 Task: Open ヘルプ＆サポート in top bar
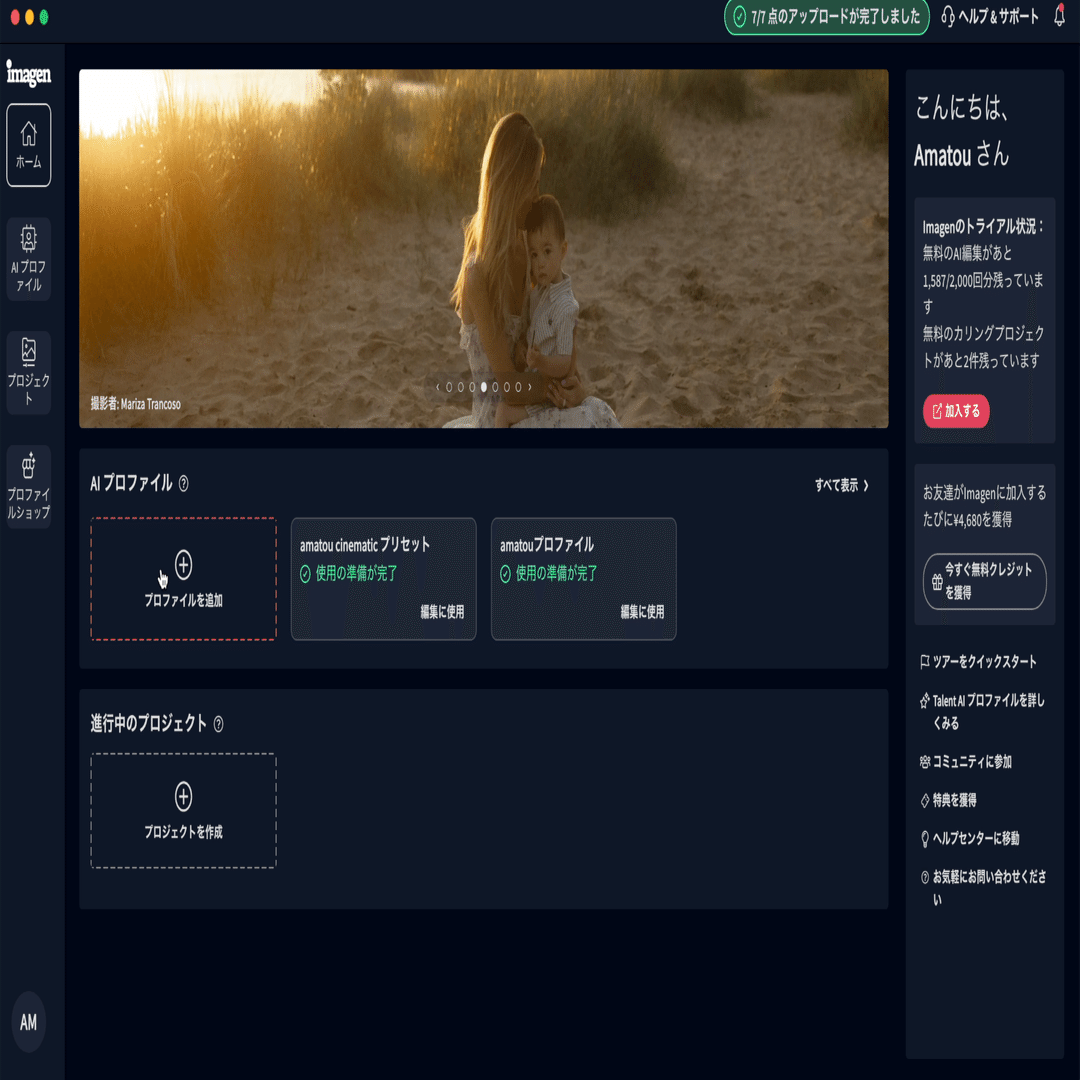[990, 16]
